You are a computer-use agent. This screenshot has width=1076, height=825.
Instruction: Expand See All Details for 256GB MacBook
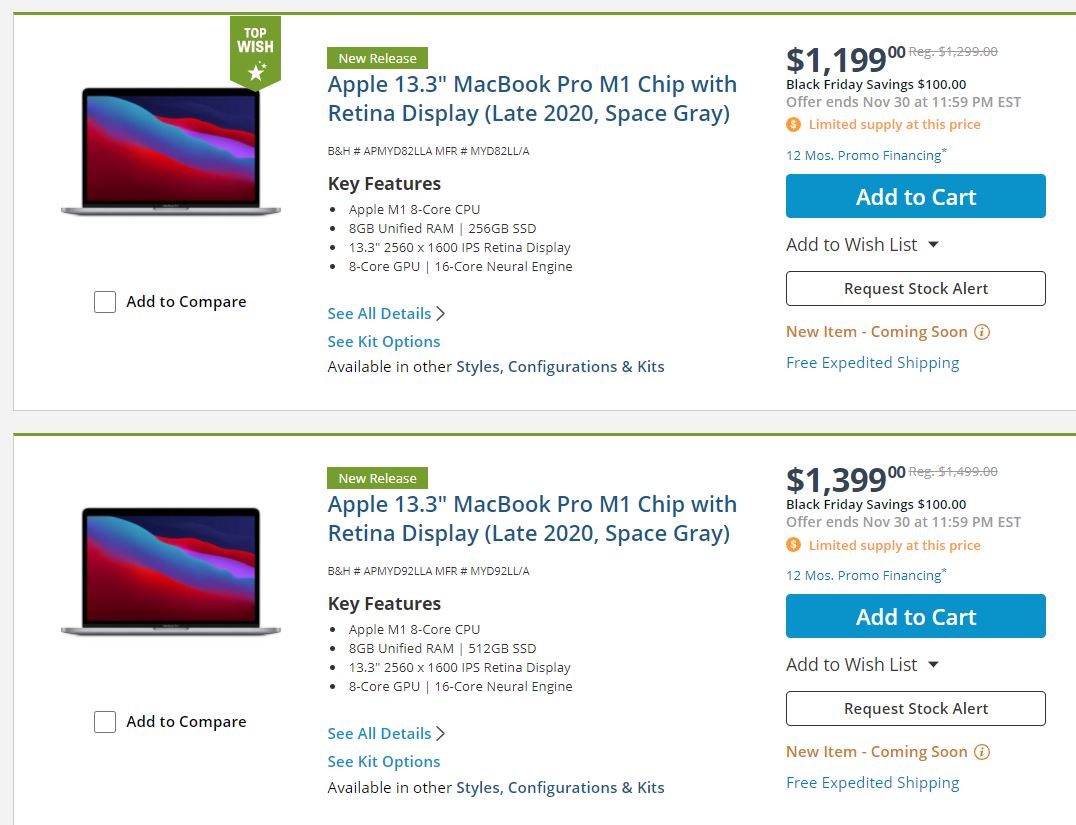[x=385, y=314]
